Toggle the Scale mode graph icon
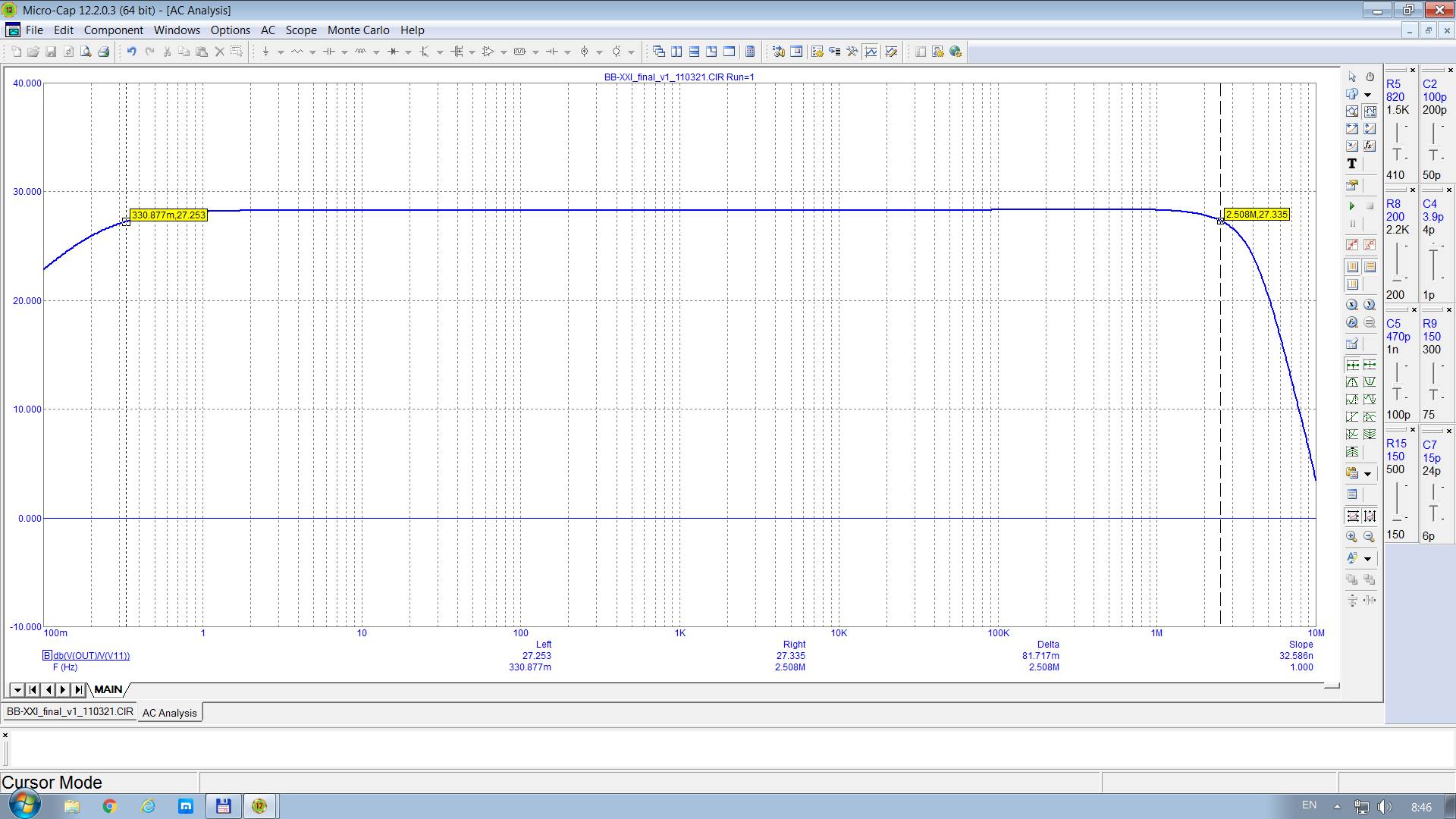Screen dimensions: 1456x819 (x=1351, y=111)
